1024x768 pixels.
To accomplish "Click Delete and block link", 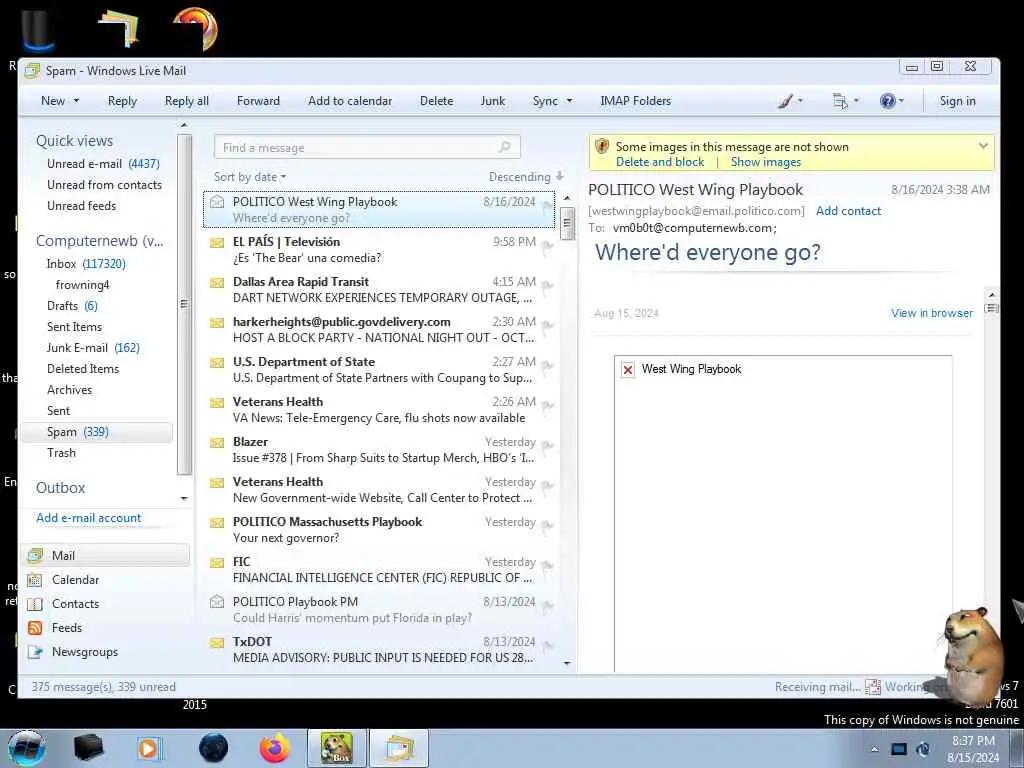I will [x=660, y=162].
